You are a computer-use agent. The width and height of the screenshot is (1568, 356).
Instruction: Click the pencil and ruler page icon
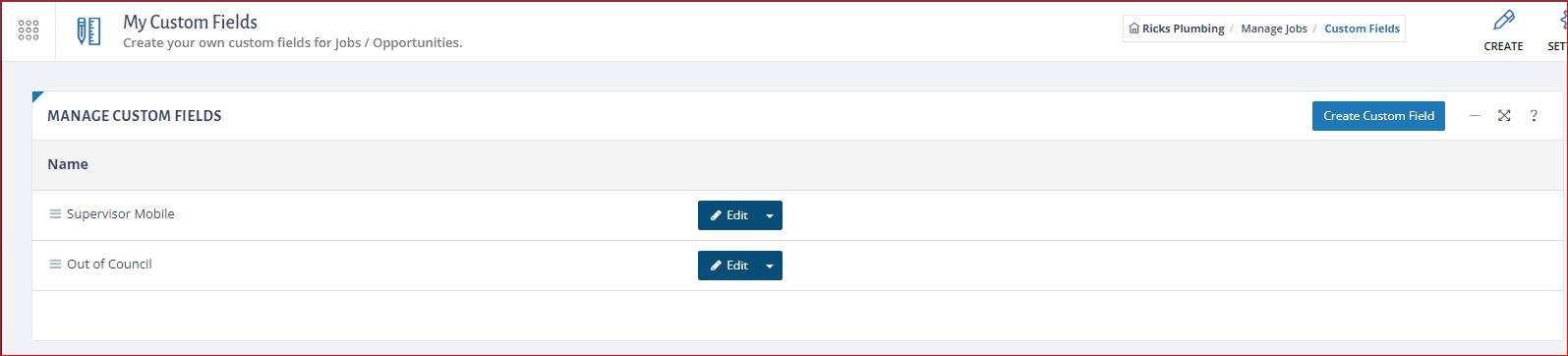(88, 31)
